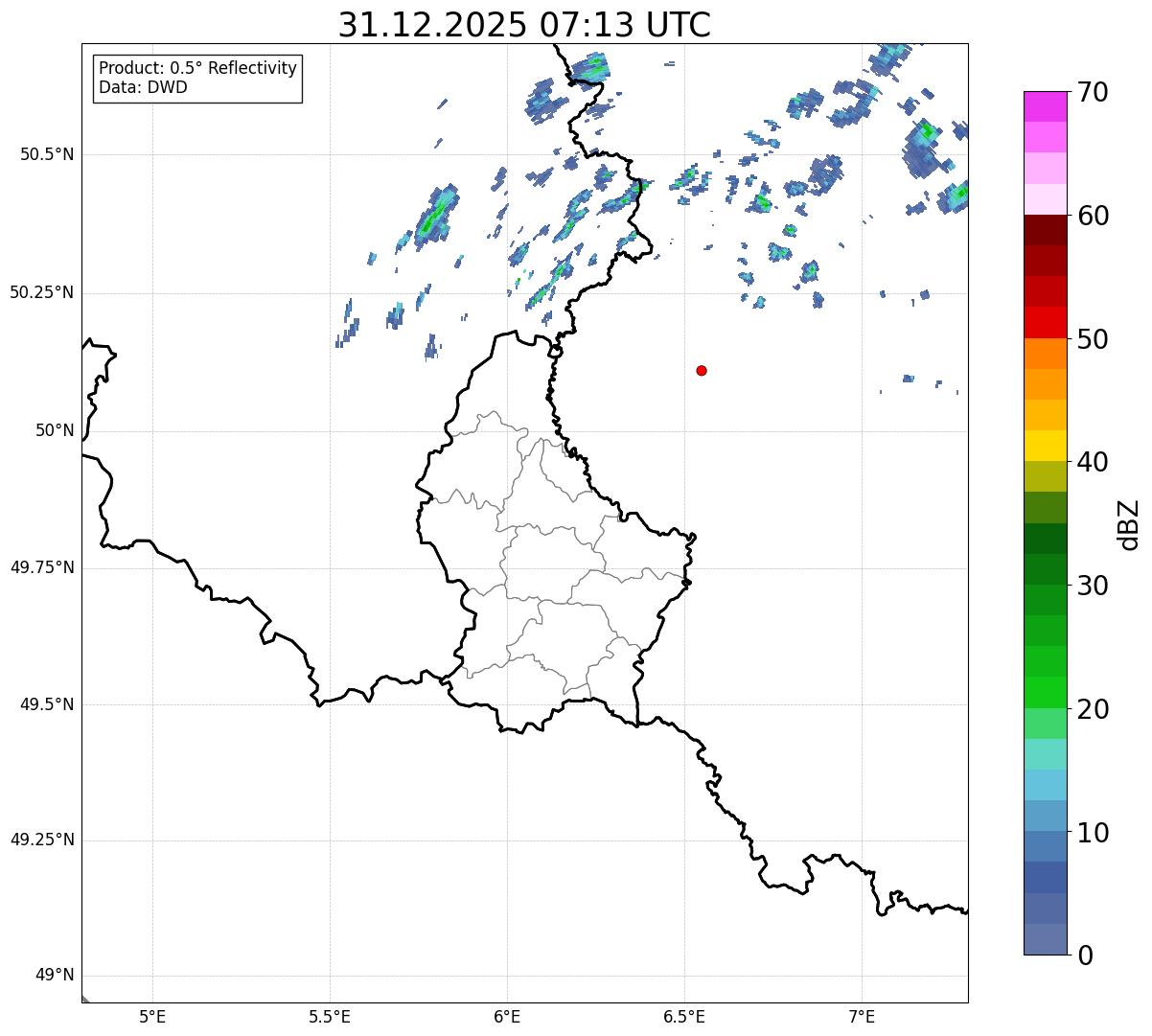The image size is (1152, 1036).
Task: Click the latitude label 49.5°N
Action: point(47,704)
